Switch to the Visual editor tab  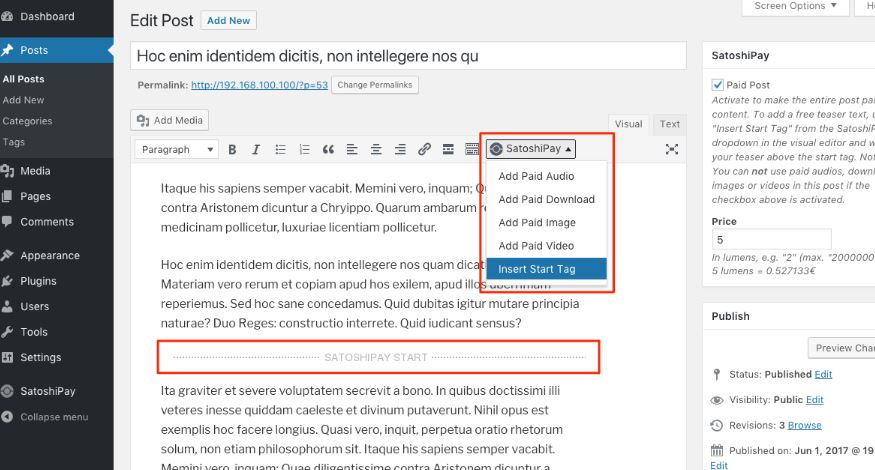click(x=628, y=124)
